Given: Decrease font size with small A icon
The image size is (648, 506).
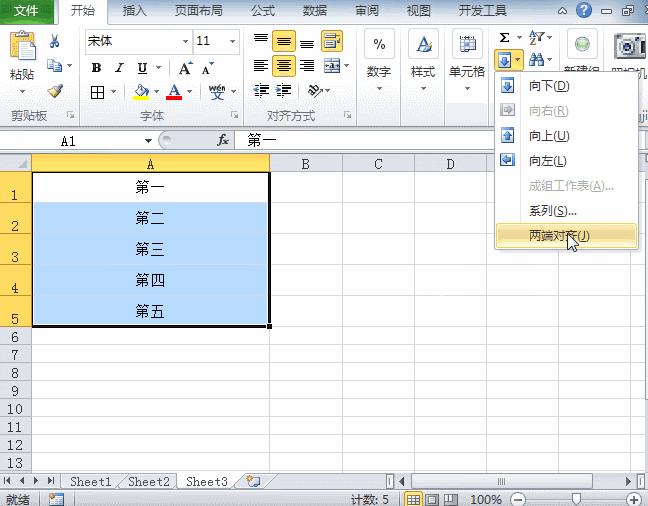Looking at the screenshot, I should point(207,68).
